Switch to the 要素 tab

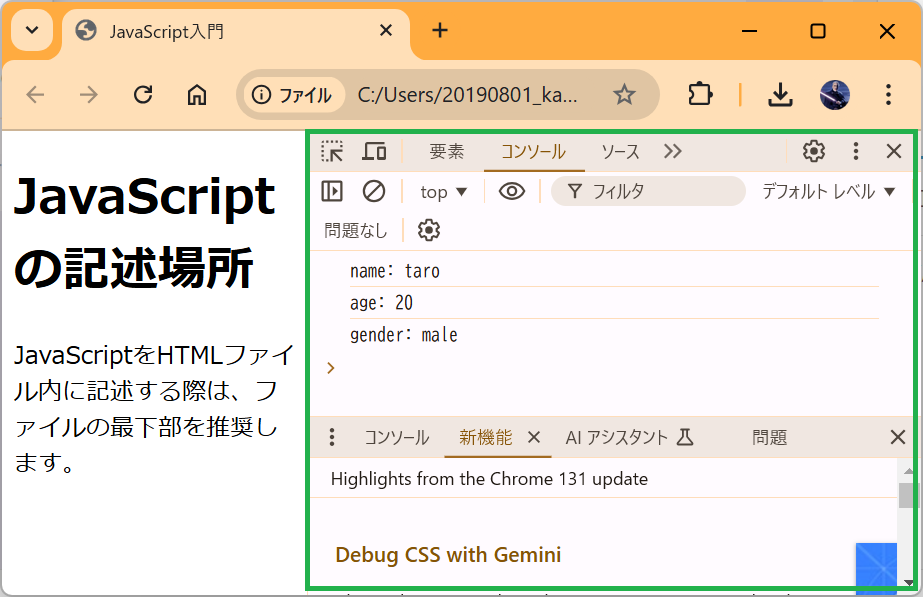[x=446, y=151]
